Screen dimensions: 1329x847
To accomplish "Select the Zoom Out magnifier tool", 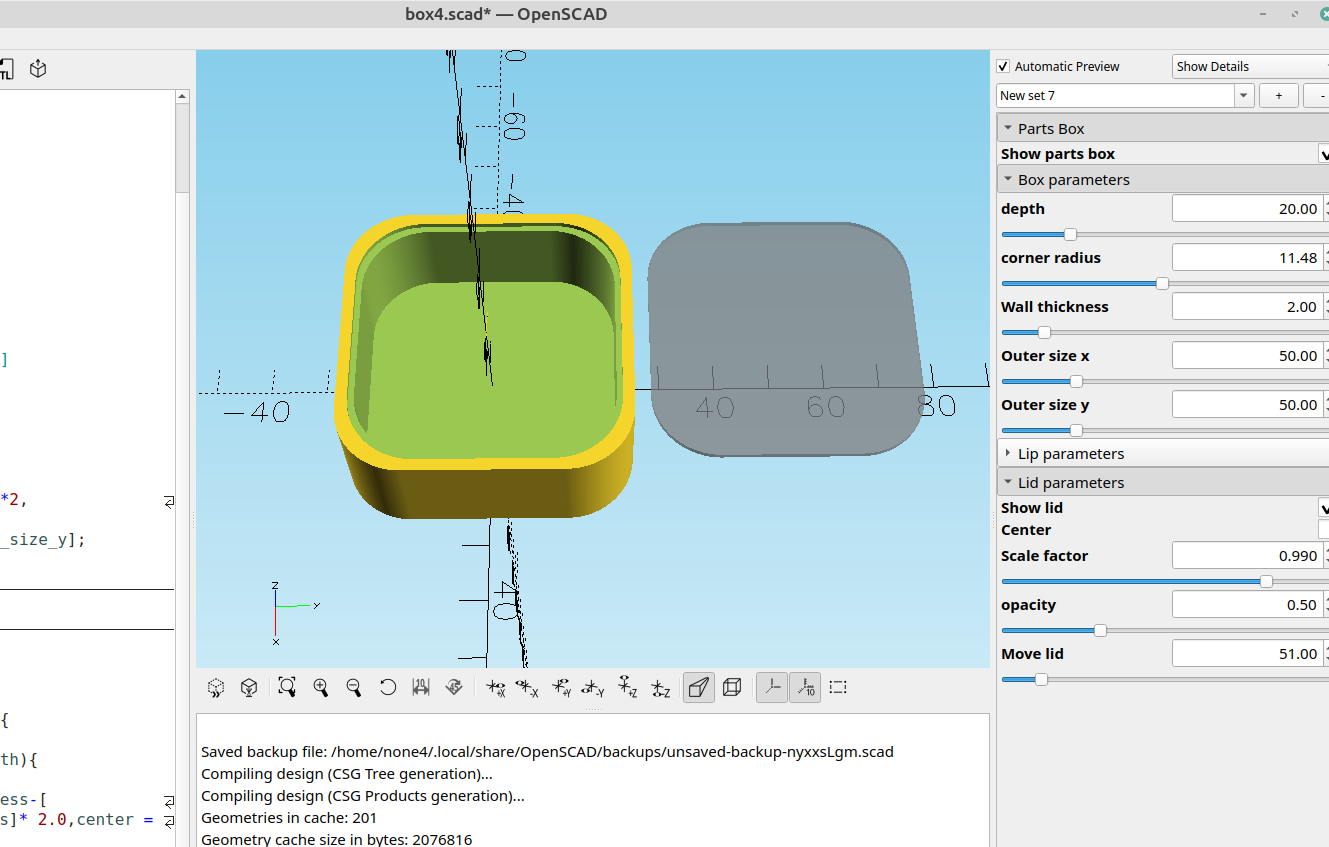I will point(353,687).
